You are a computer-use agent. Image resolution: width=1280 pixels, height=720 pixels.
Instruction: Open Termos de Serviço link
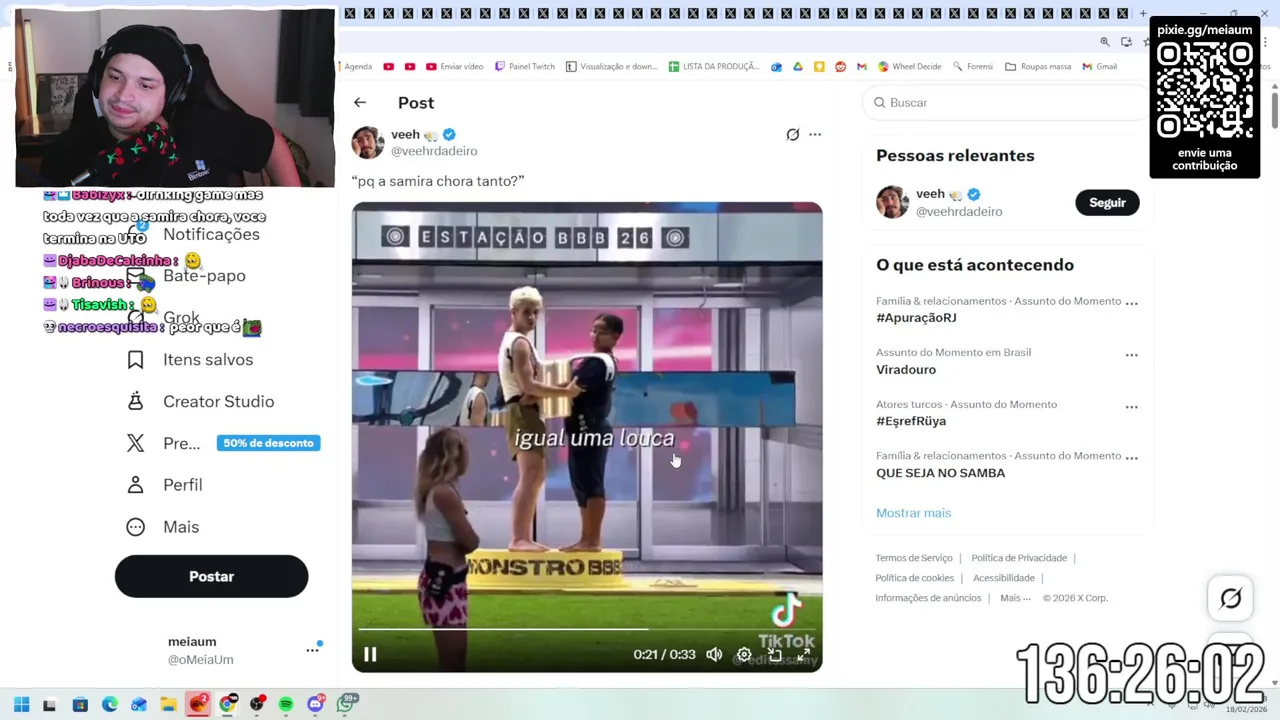(914, 558)
